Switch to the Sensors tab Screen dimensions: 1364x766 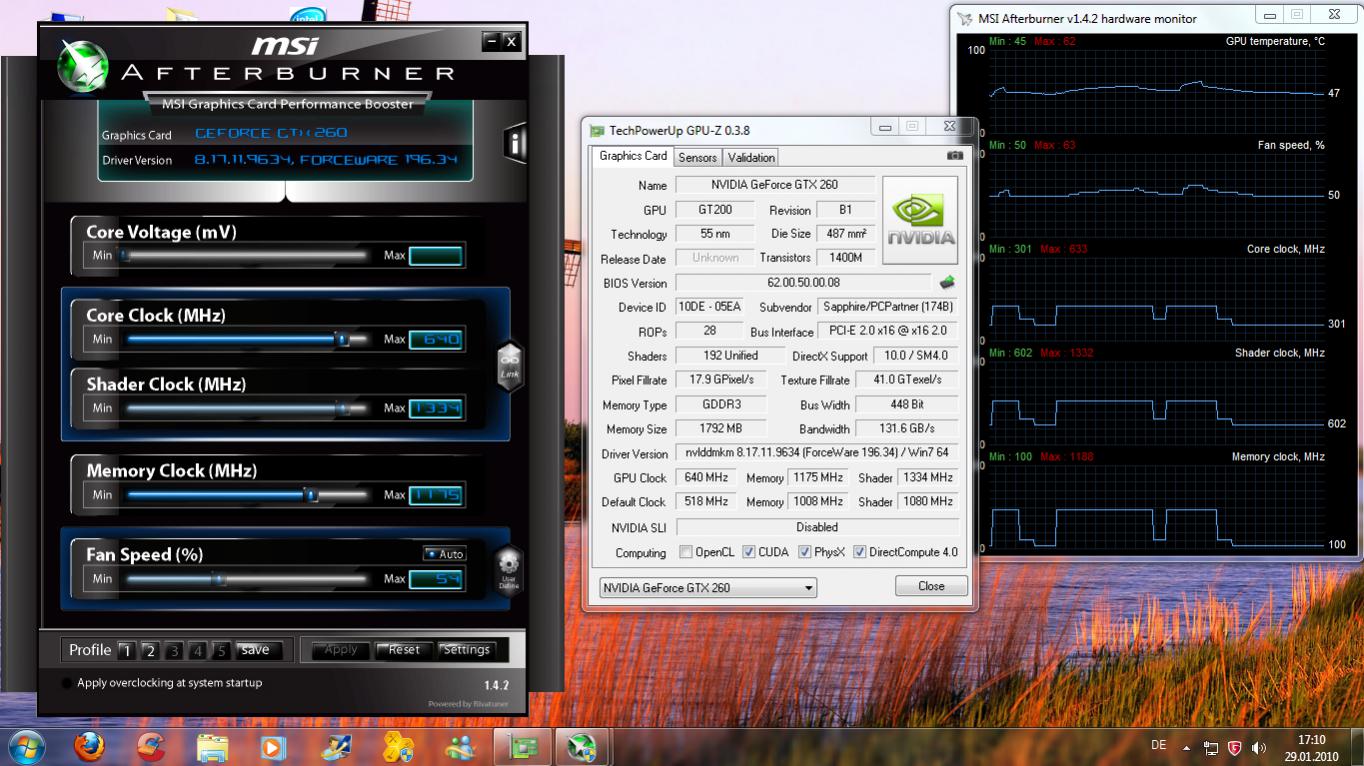point(697,157)
